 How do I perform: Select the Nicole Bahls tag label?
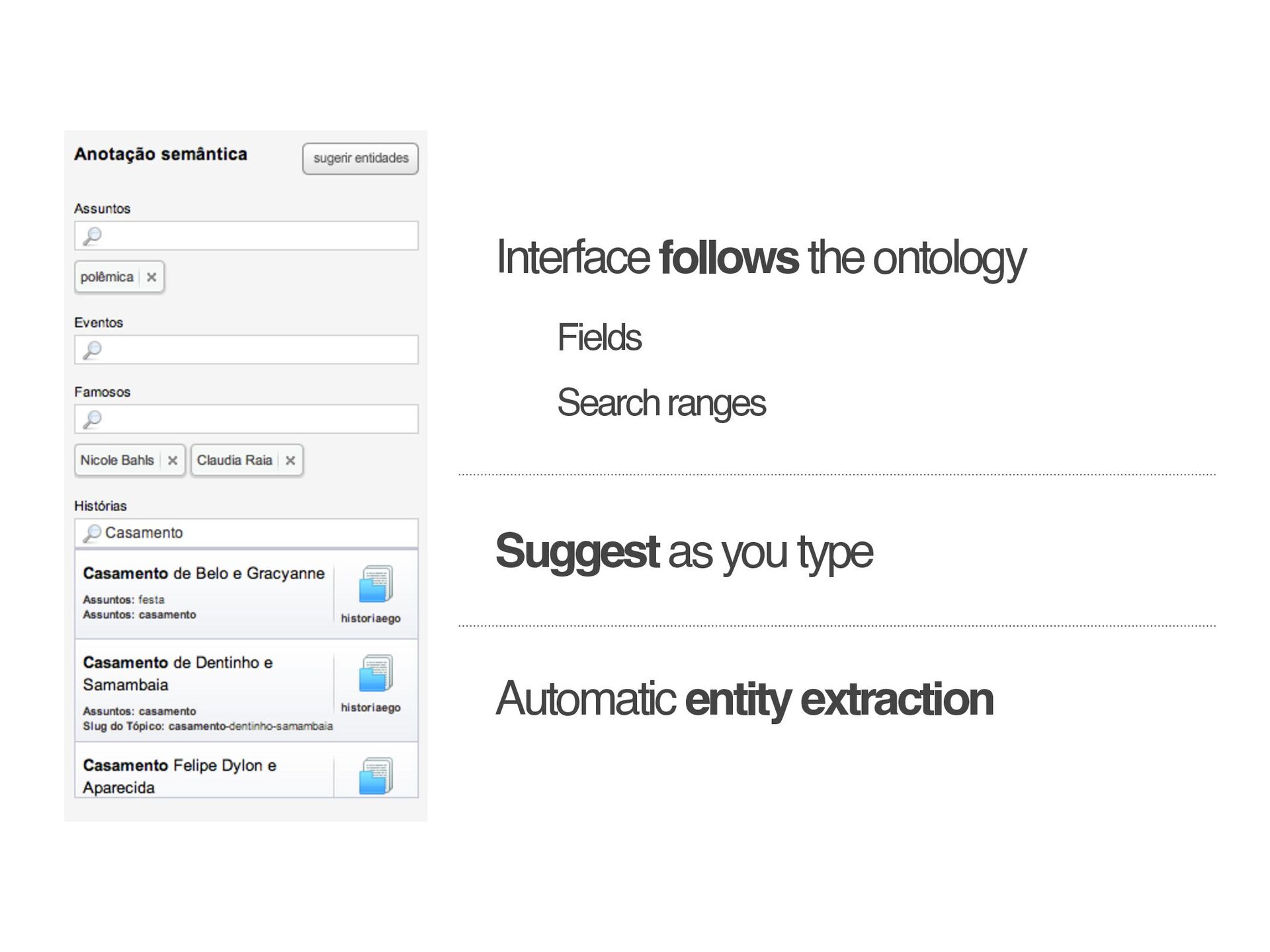(117, 460)
